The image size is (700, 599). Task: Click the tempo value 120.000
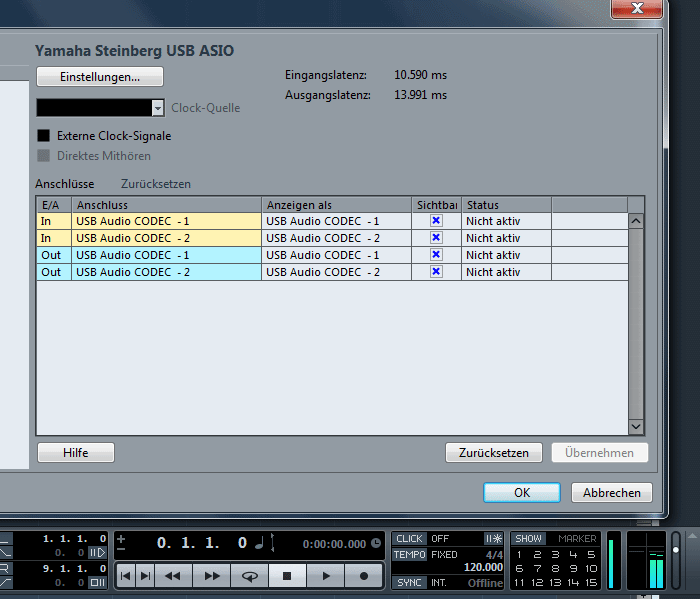coord(483,567)
